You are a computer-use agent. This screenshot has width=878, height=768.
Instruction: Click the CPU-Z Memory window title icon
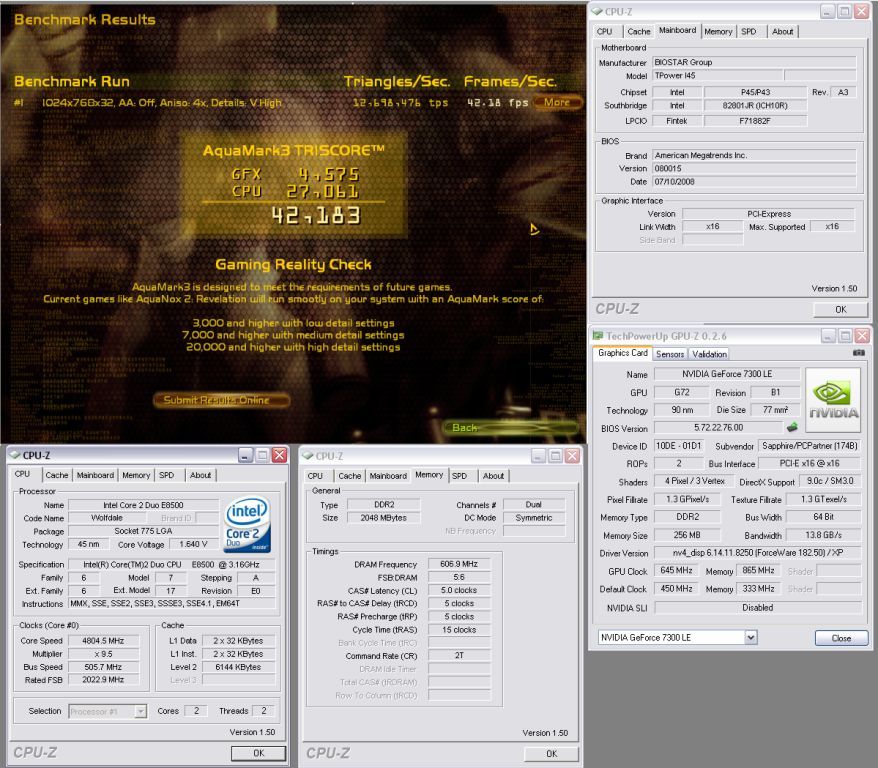307,456
